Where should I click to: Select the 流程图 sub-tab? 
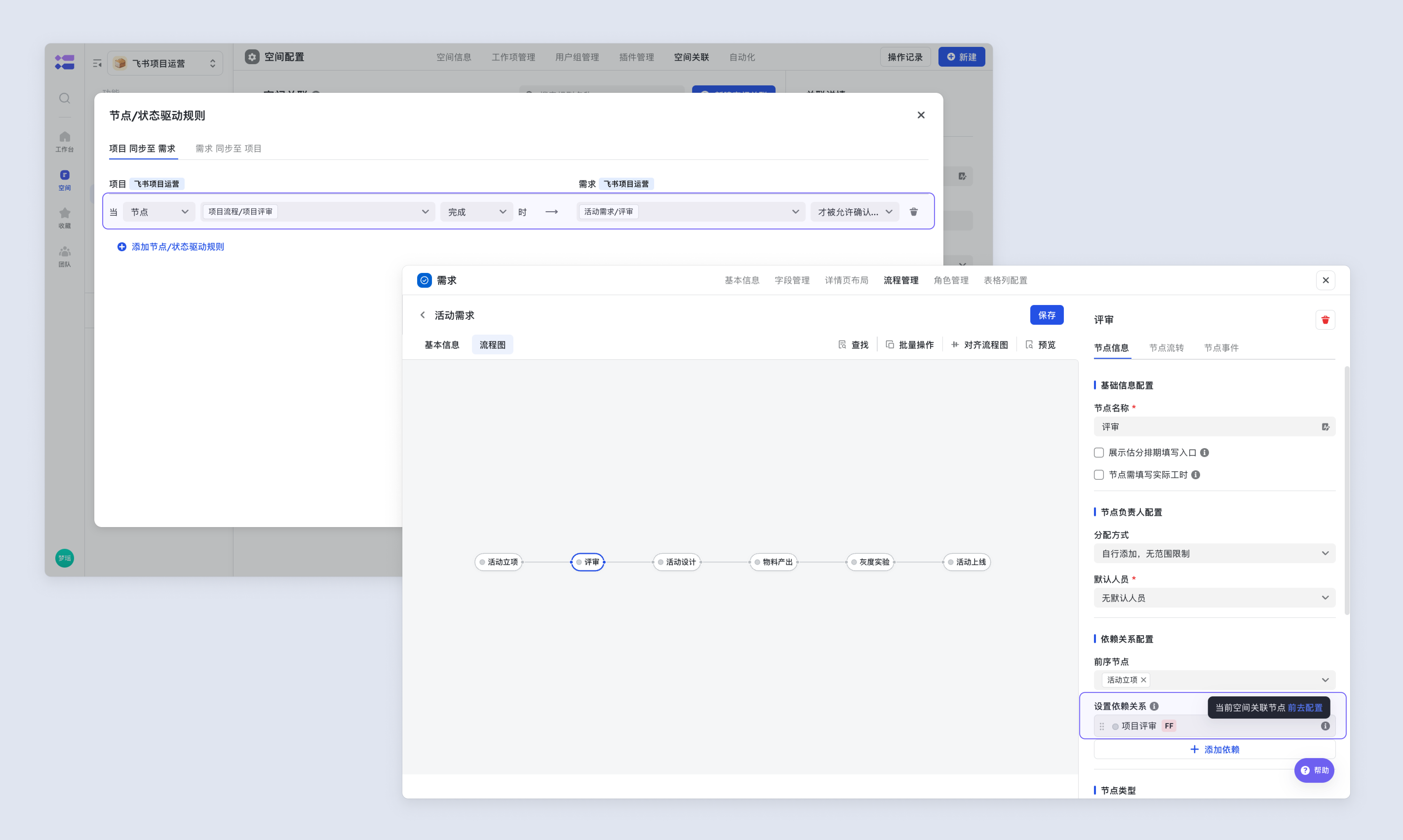pos(493,345)
